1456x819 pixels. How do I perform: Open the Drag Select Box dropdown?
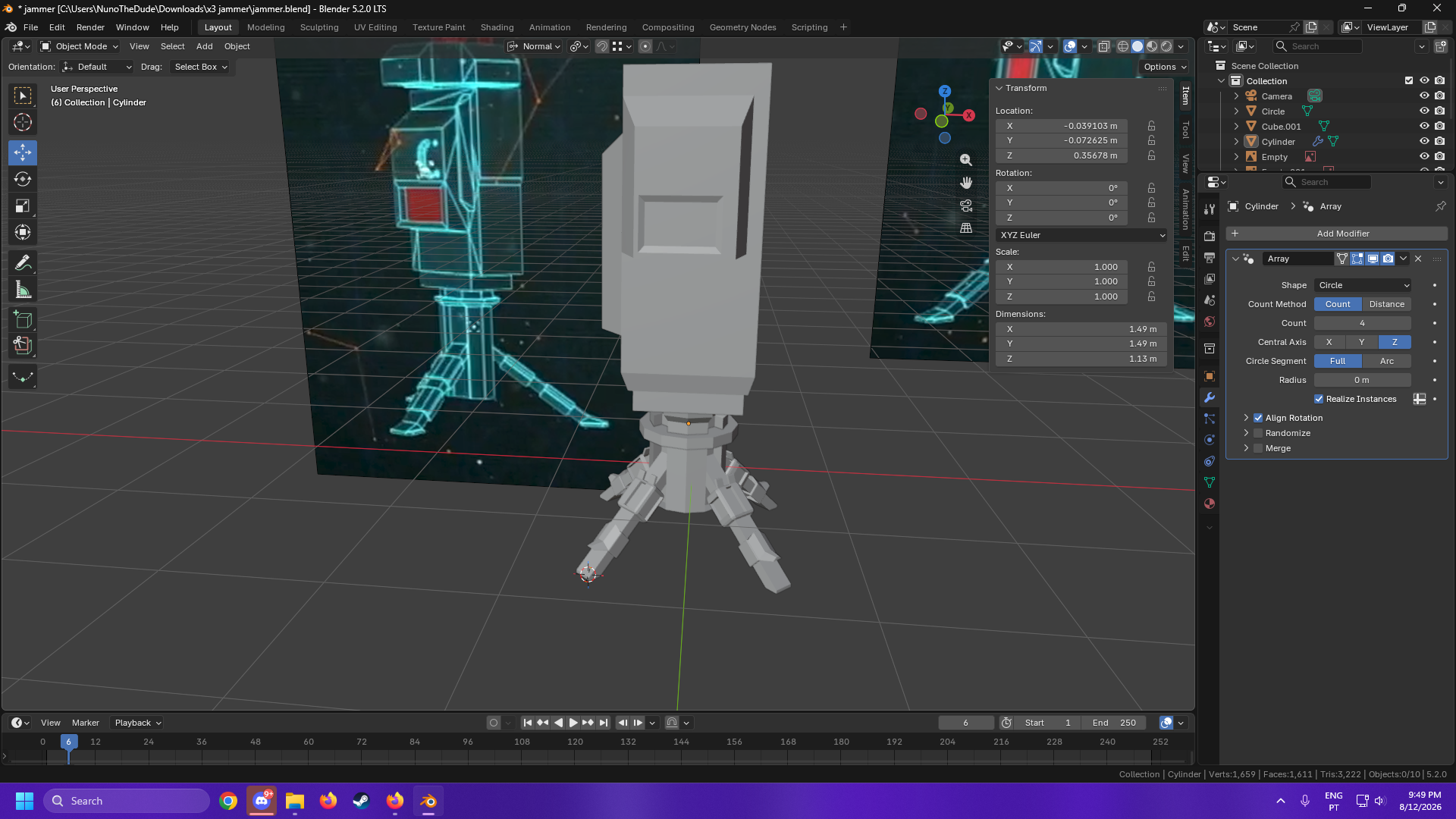(200, 67)
